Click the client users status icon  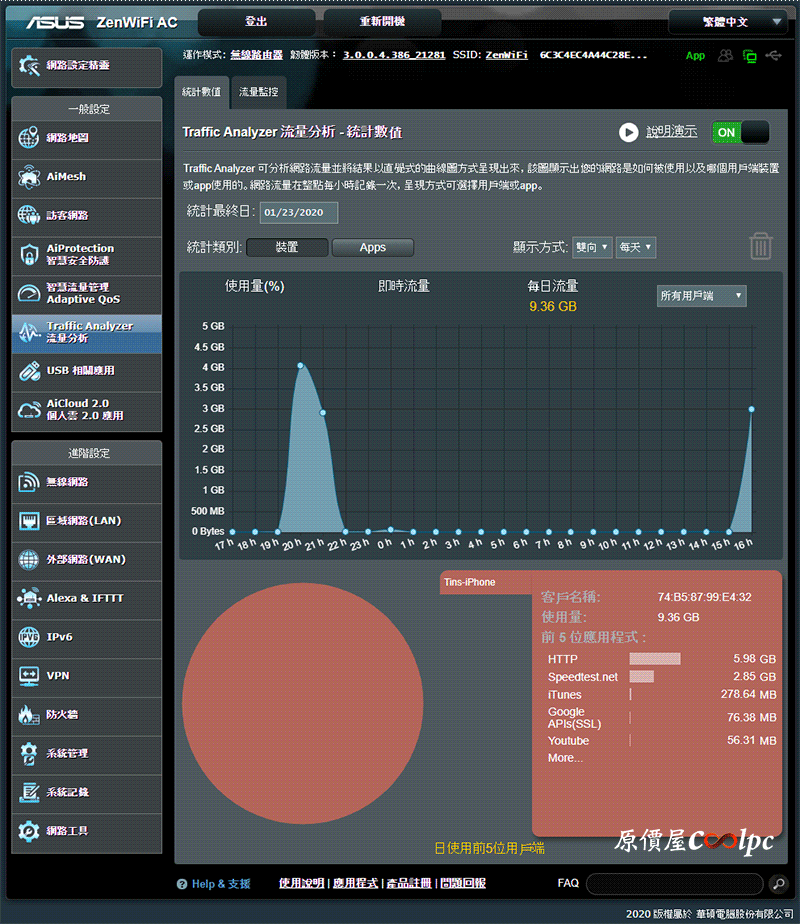[725, 55]
